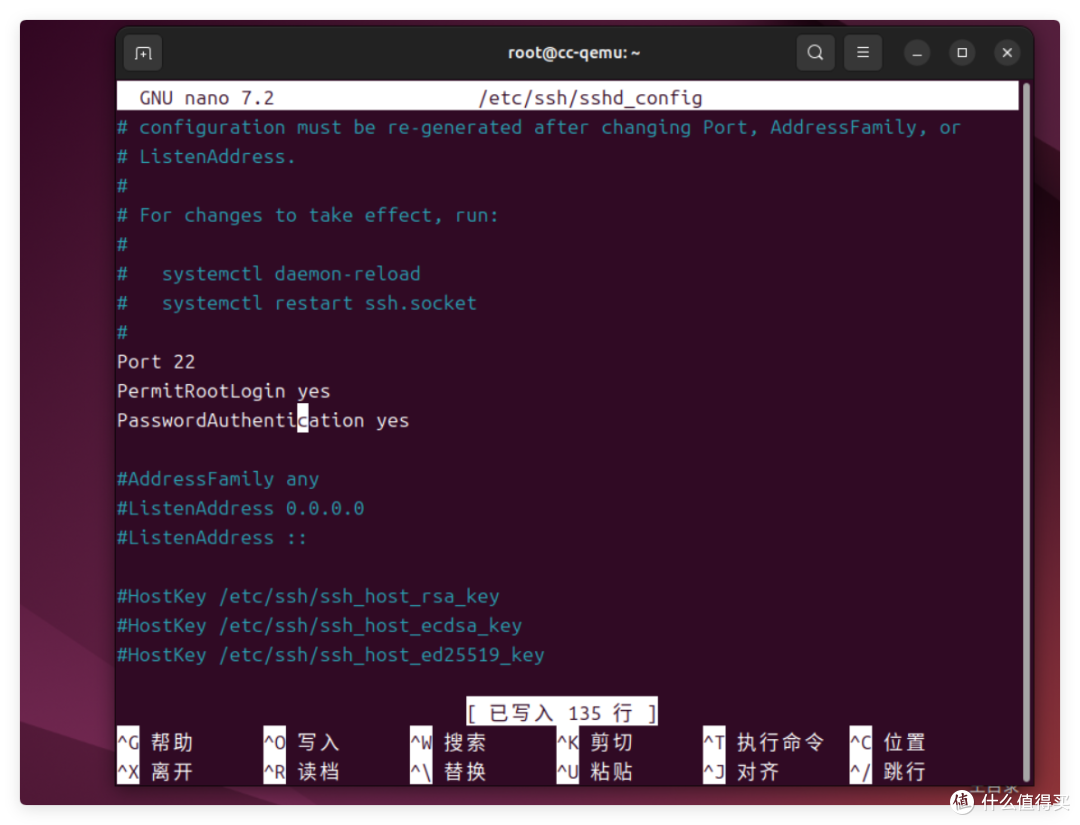Screen dimensions: 1080x825
Task: Click the ^K 剪切 shortcut
Action: [596, 742]
